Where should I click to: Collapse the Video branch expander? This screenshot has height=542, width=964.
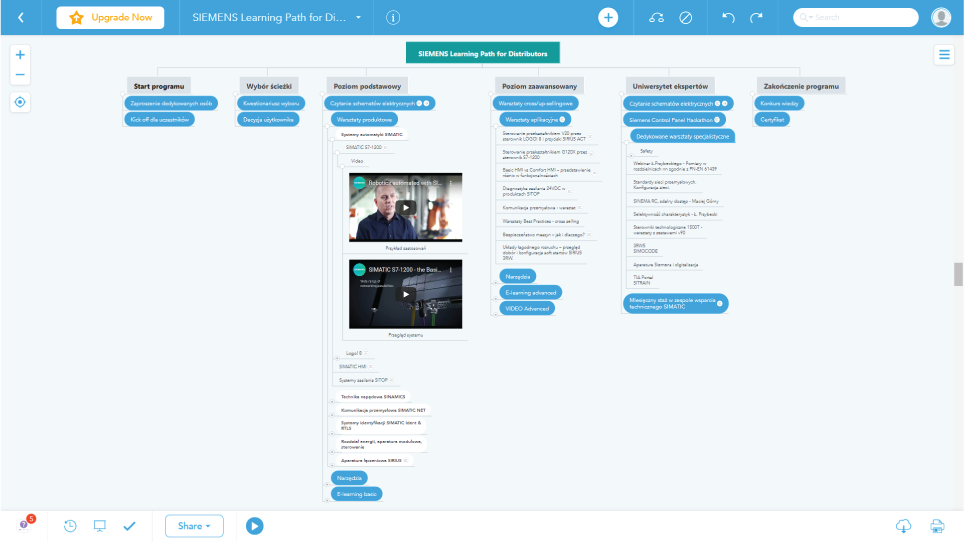point(342,166)
